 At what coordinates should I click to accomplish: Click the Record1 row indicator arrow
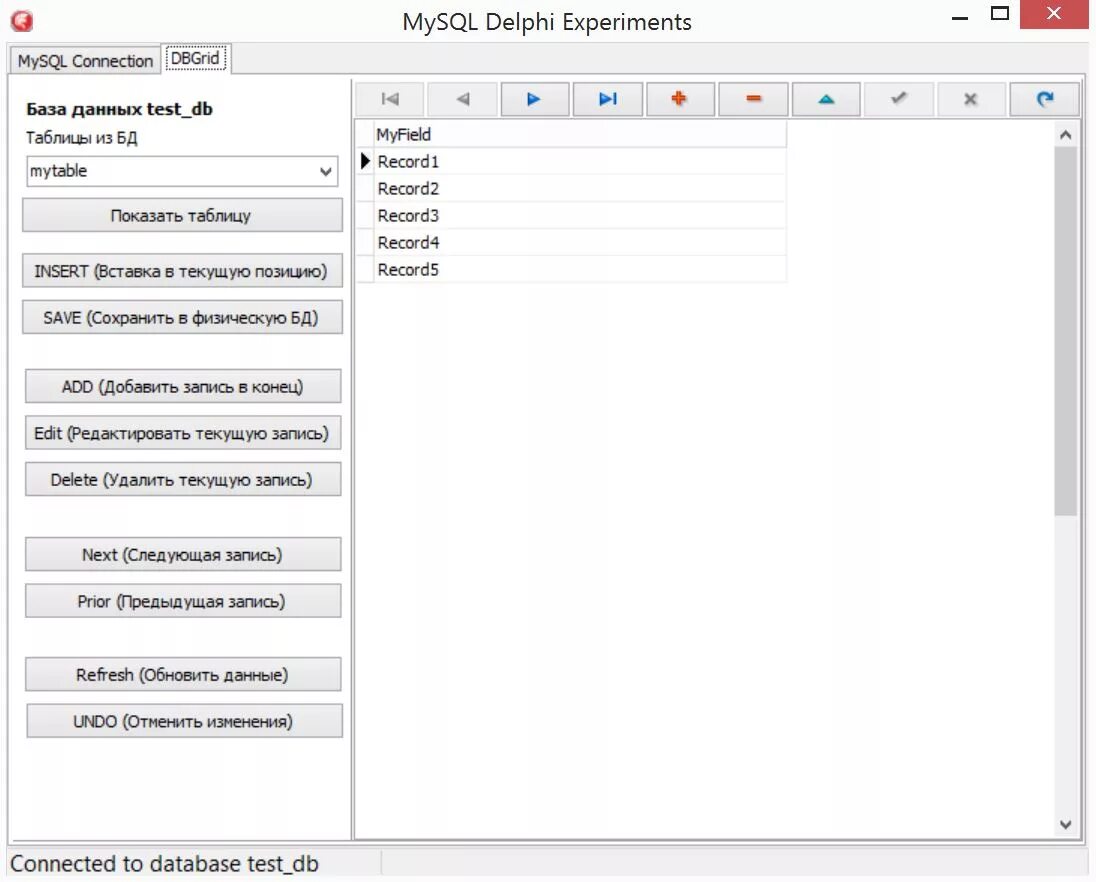[365, 161]
